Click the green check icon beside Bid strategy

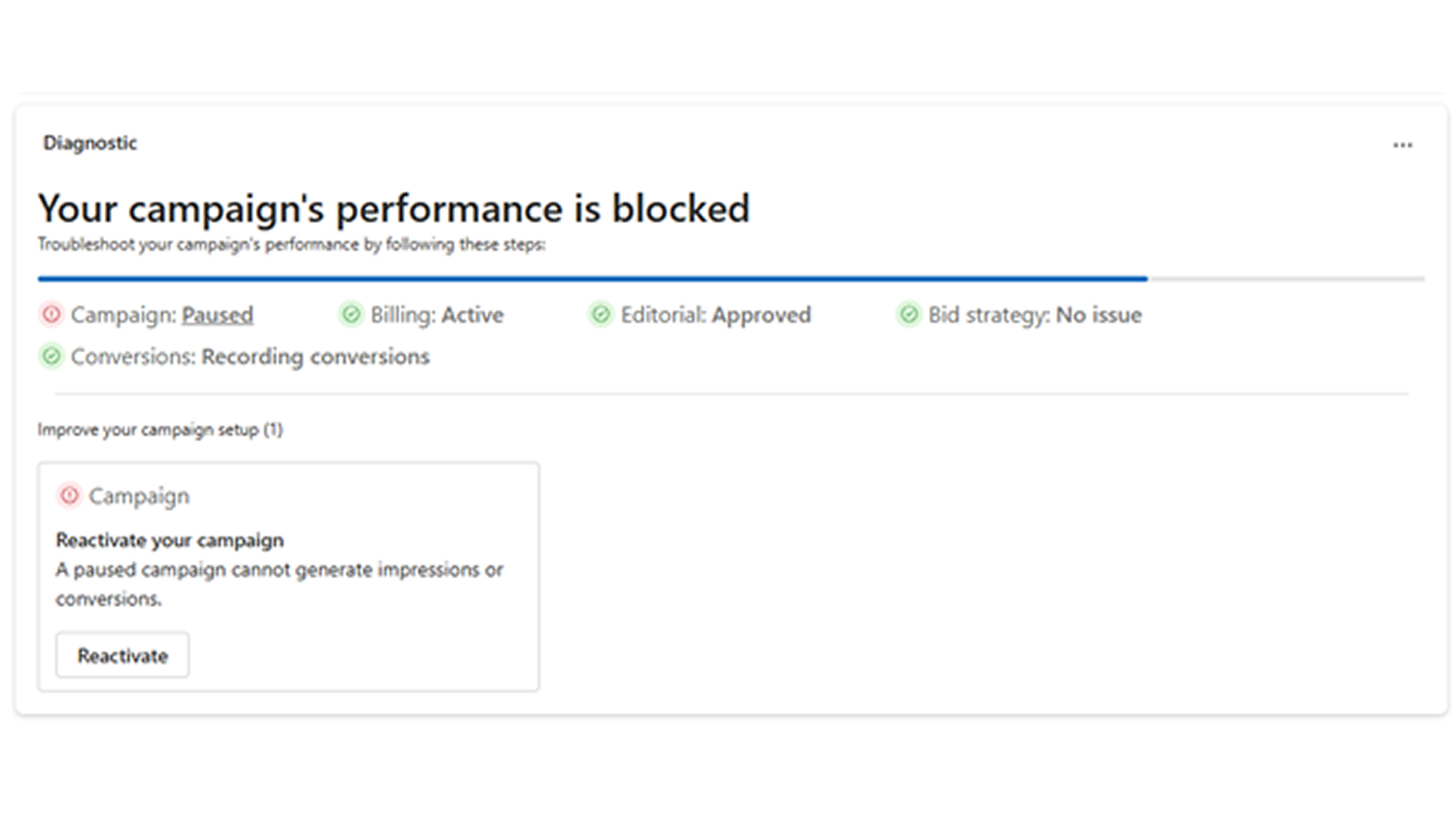pos(909,314)
